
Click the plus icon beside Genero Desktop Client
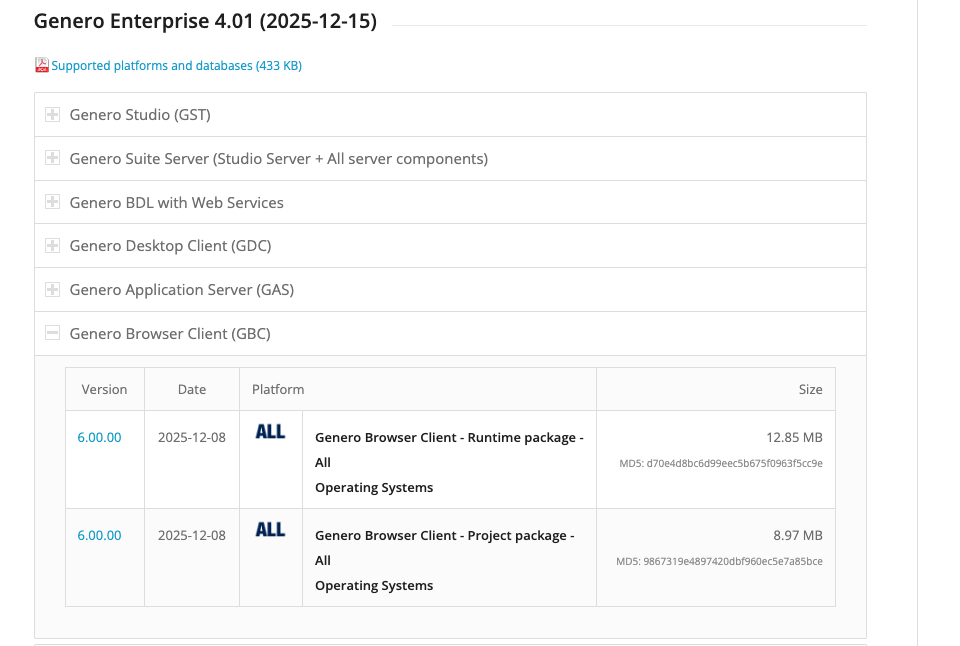[52, 246]
